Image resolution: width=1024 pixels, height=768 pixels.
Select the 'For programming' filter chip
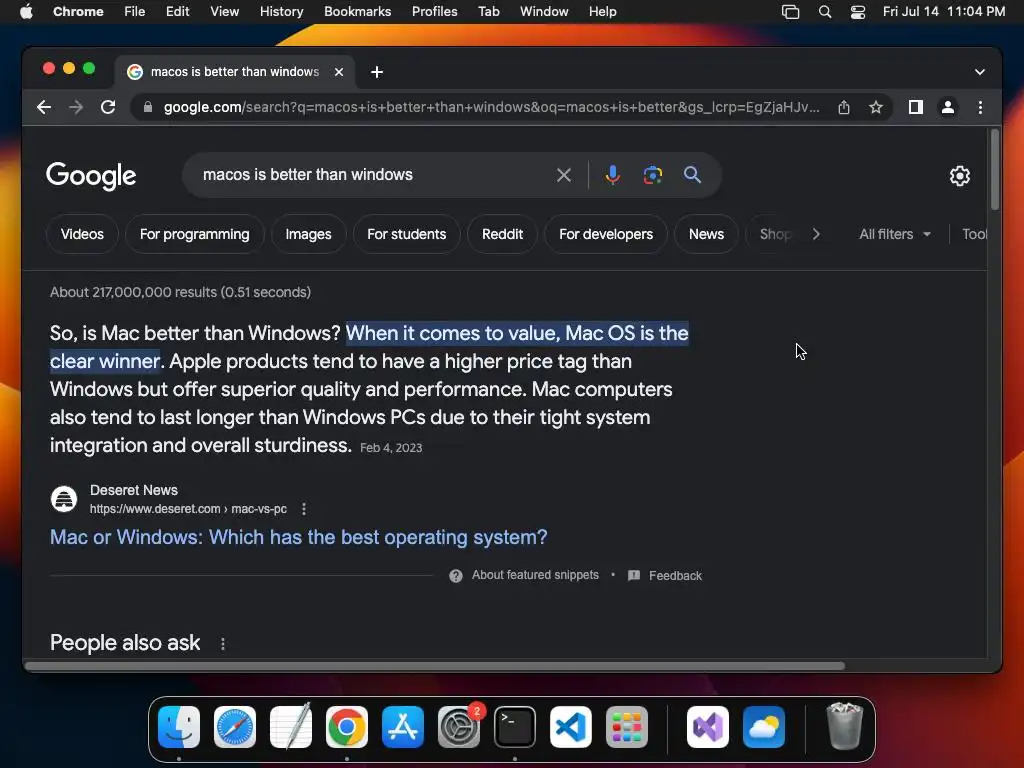click(195, 234)
